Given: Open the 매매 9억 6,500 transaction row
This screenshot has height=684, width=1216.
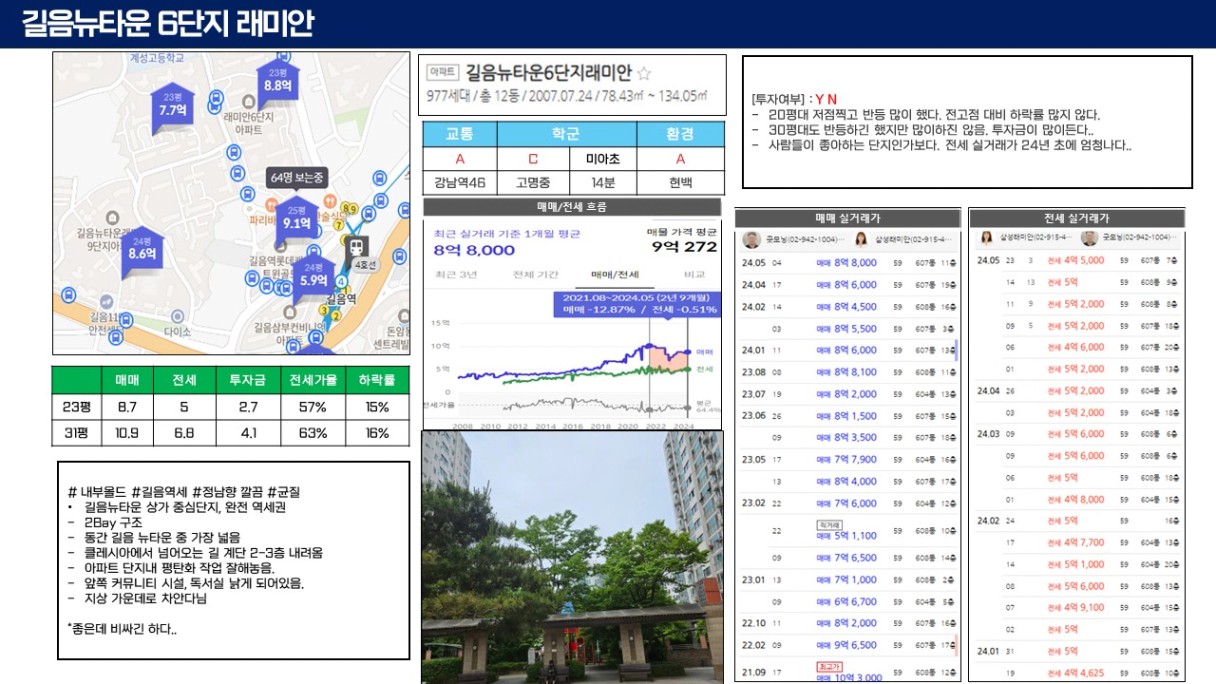Looking at the screenshot, I should pyautogui.click(x=848, y=645).
